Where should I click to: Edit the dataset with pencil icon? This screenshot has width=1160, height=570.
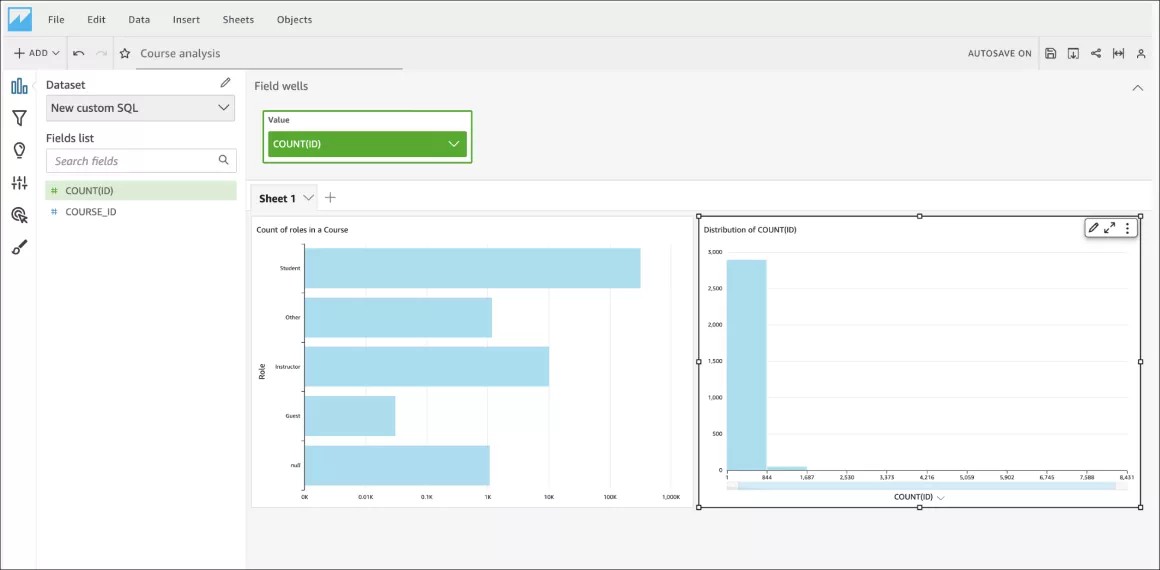click(225, 83)
